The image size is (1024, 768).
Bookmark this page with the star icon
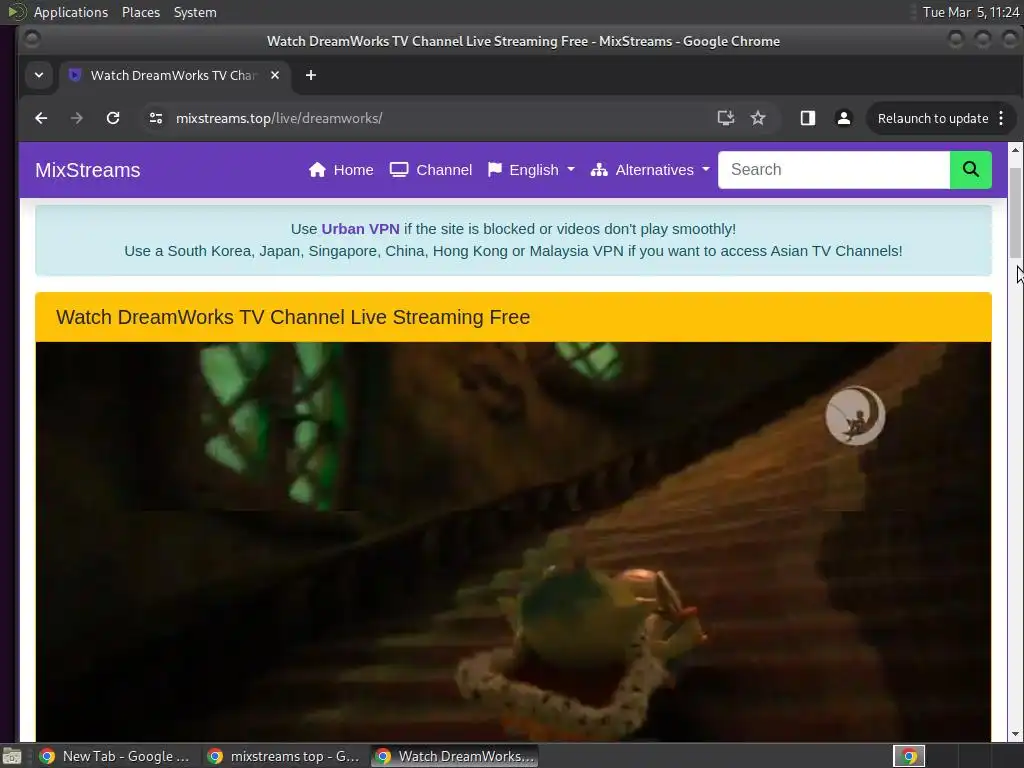coord(758,118)
